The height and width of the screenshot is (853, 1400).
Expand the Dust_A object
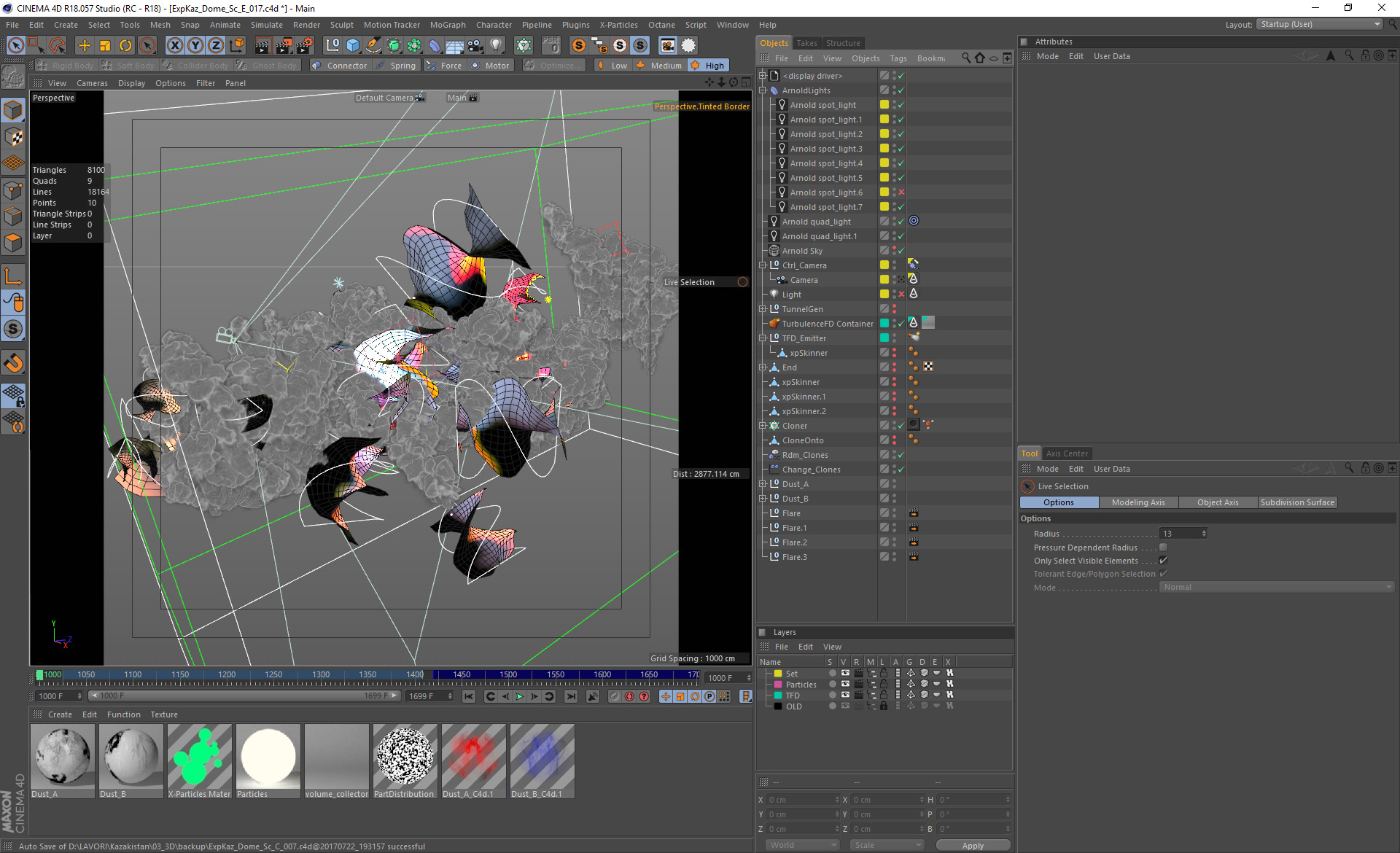pos(763,484)
